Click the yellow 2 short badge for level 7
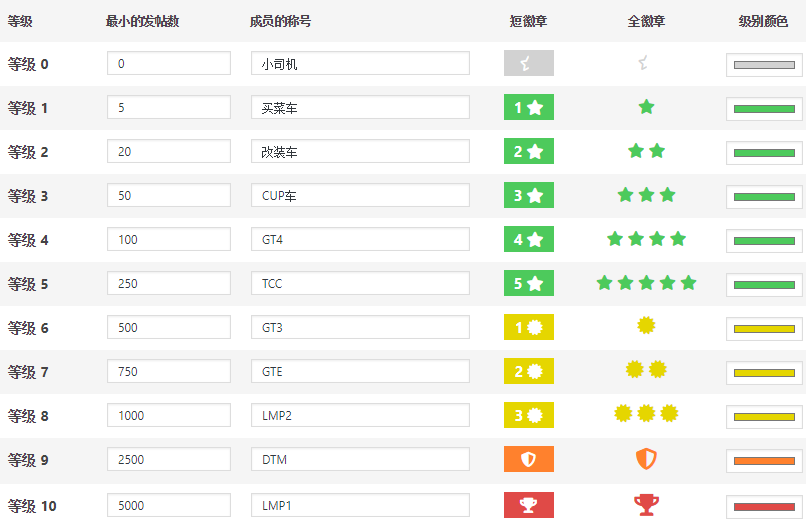 [x=528, y=371]
